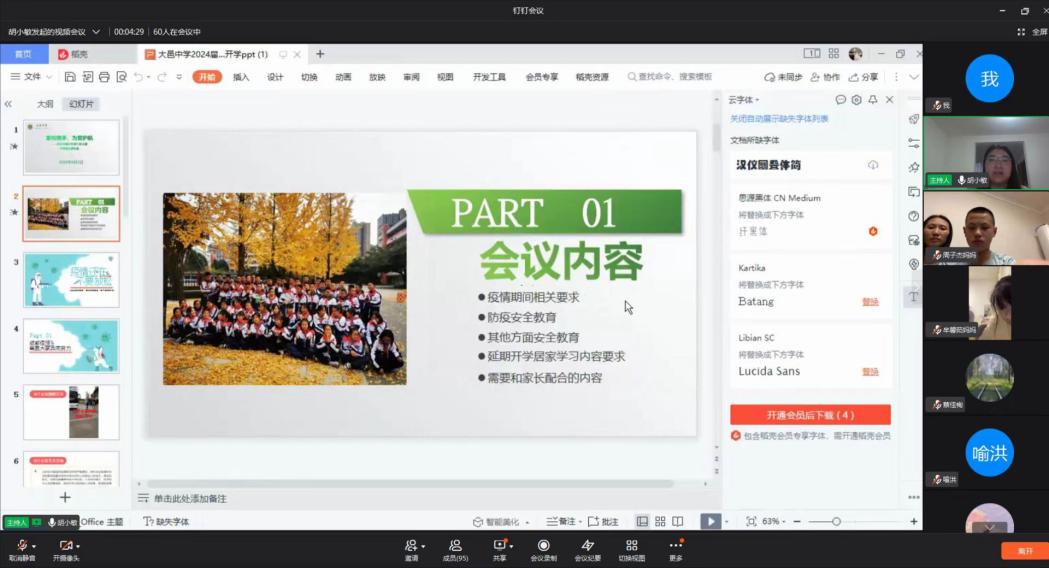Click the share screen icon
Image resolution: width=1049 pixels, height=568 pixels.
coord(499,546)
